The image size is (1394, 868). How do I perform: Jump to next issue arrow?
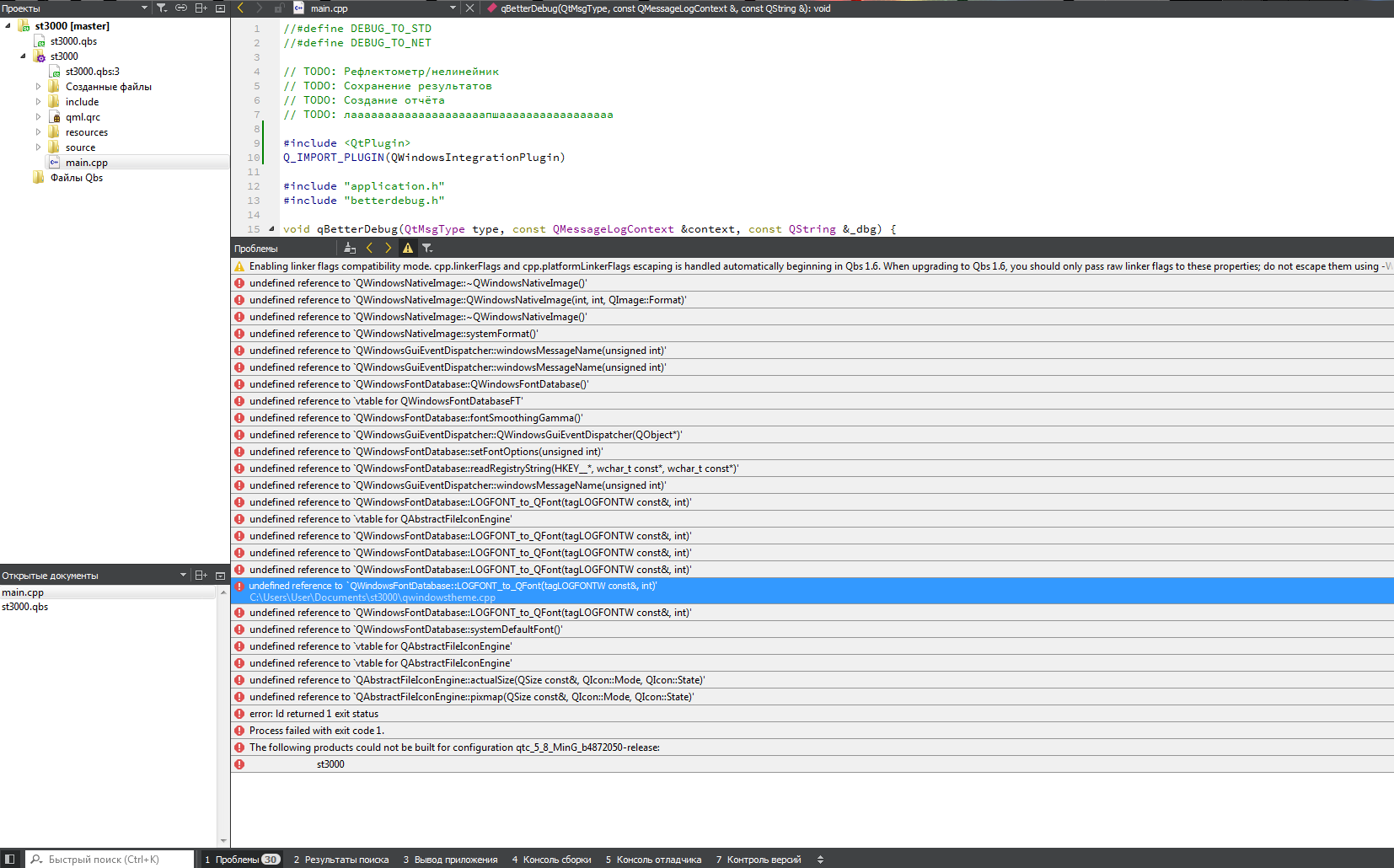coord(389,248)
